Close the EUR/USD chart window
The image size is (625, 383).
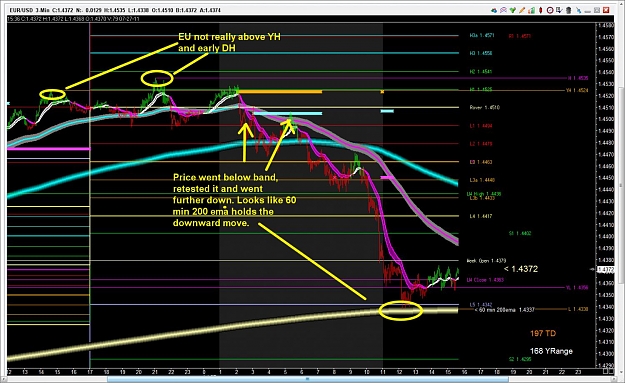(606, 10)
